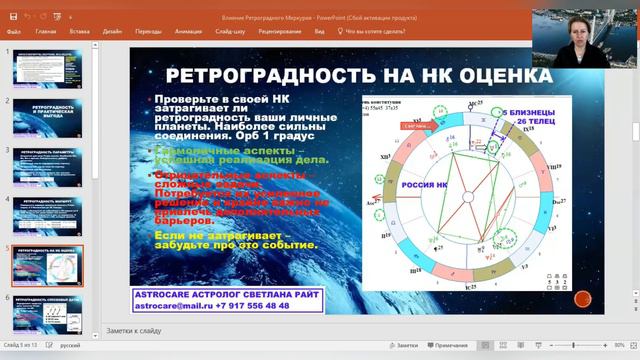Click the '26 ТЕЛЕЦ' label on chart
This screenshot has width=640, height=360.
(536, 121)
